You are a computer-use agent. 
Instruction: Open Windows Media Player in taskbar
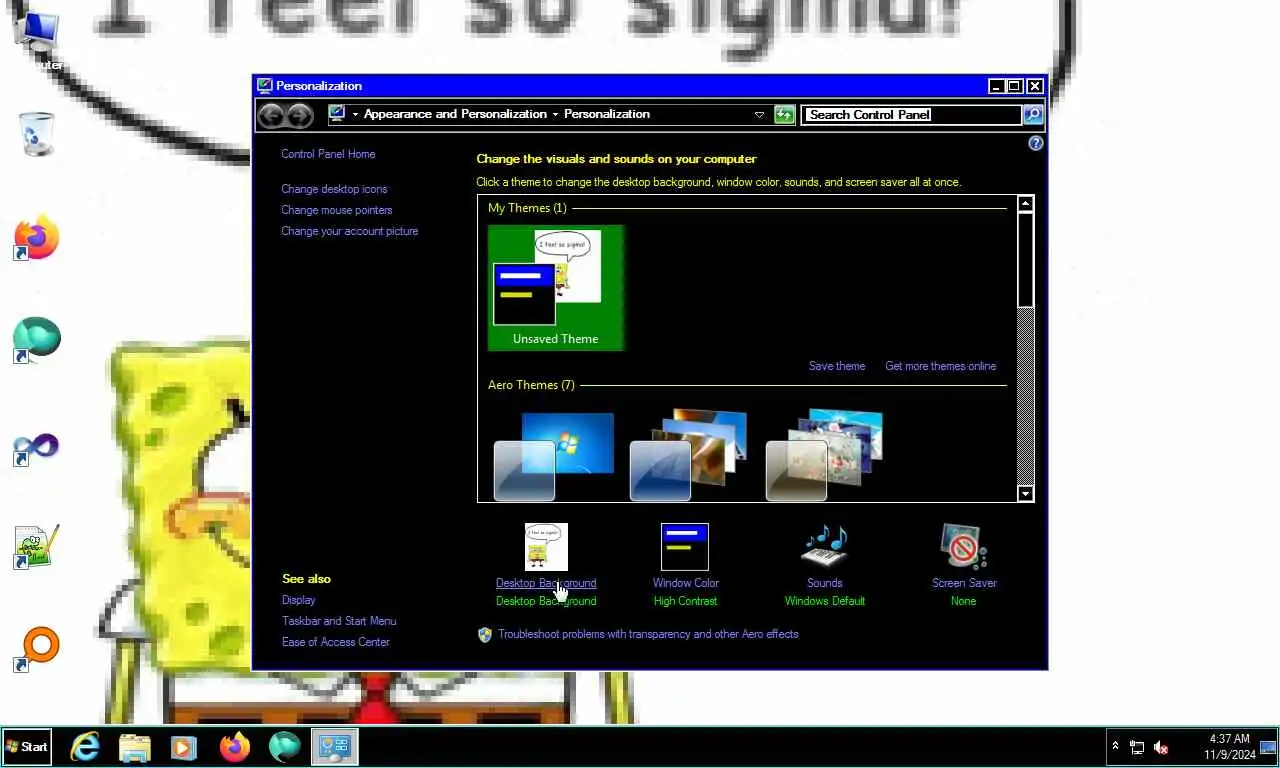[x=184, y=746]
